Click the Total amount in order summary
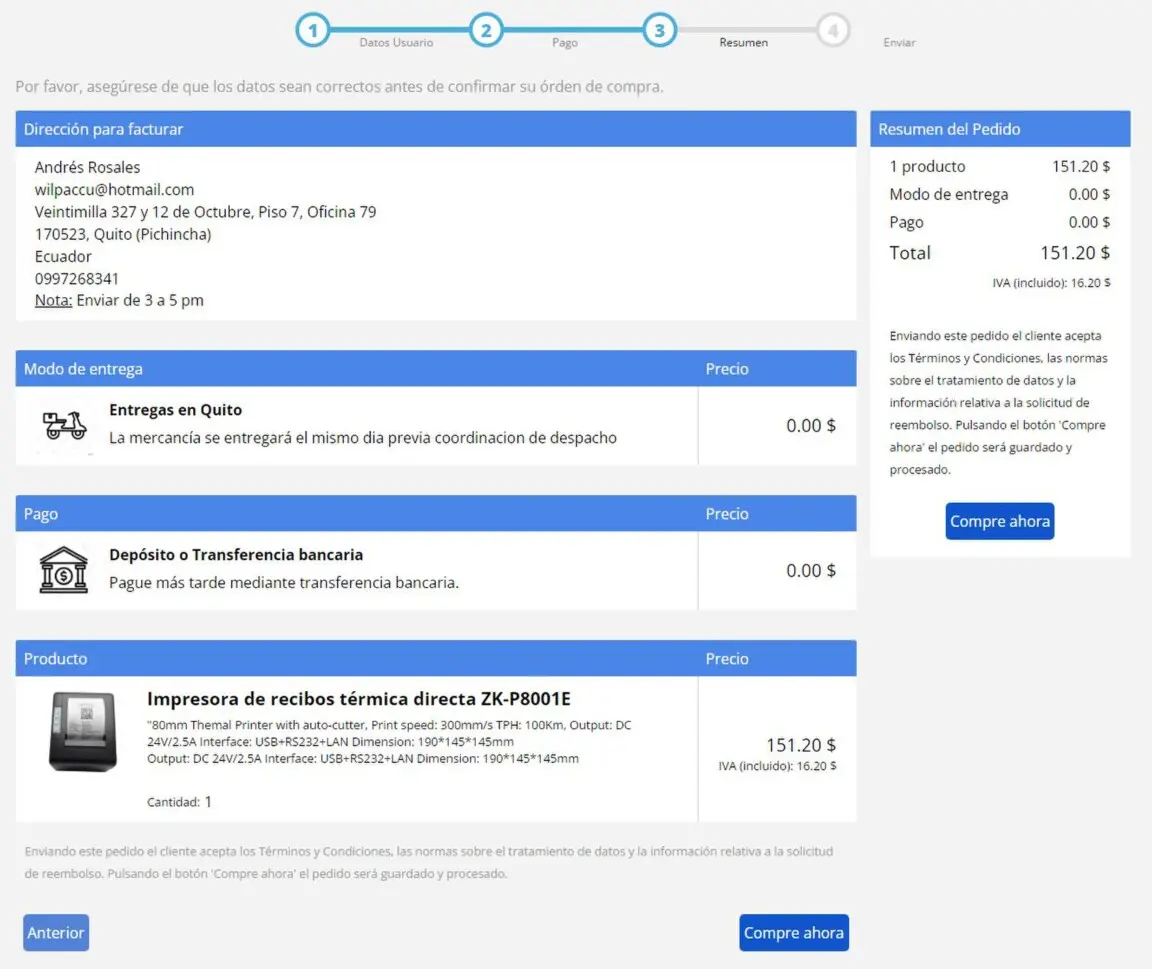 (1074, 253)
